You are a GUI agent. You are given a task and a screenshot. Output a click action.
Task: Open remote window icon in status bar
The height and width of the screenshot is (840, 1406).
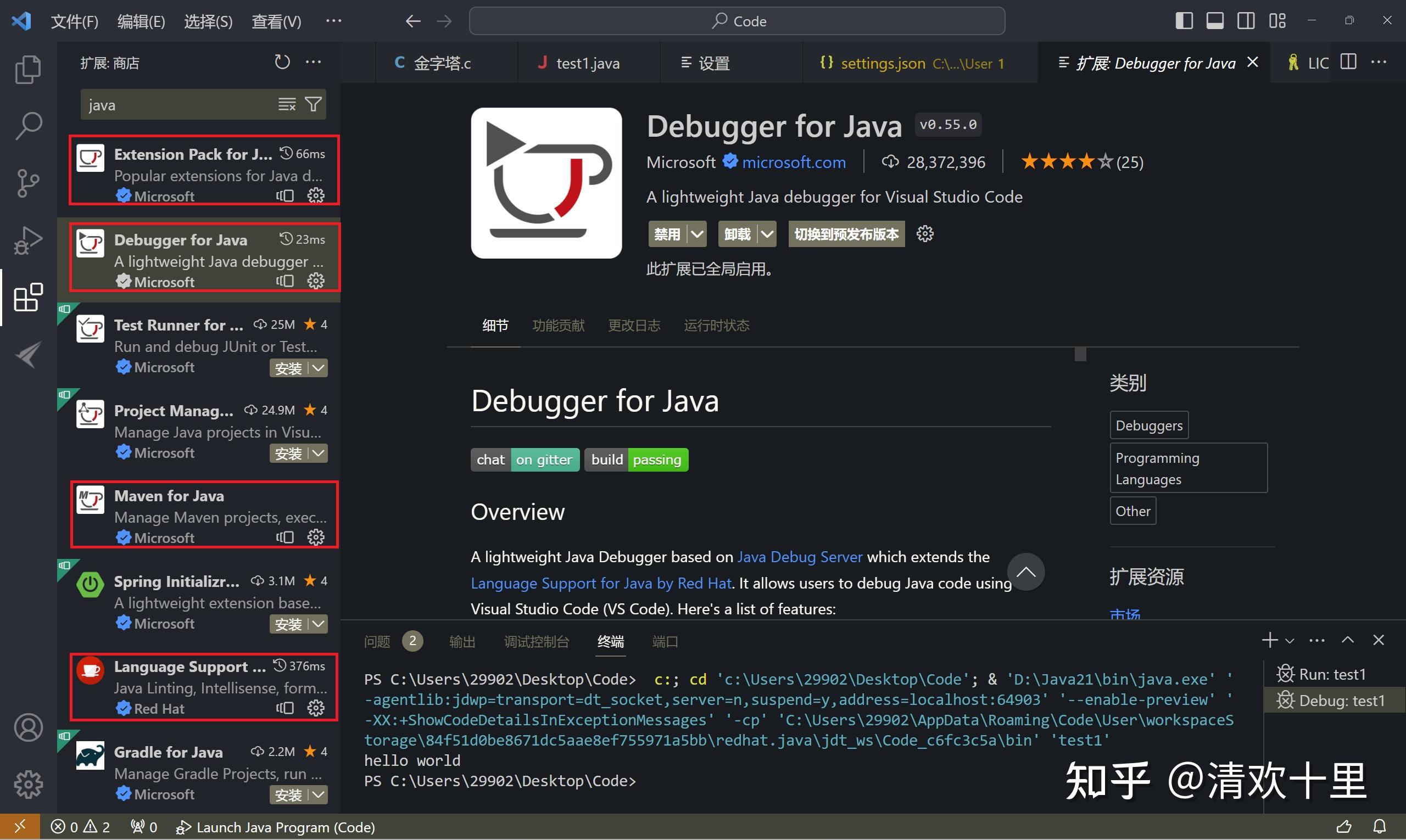point(20,827)
